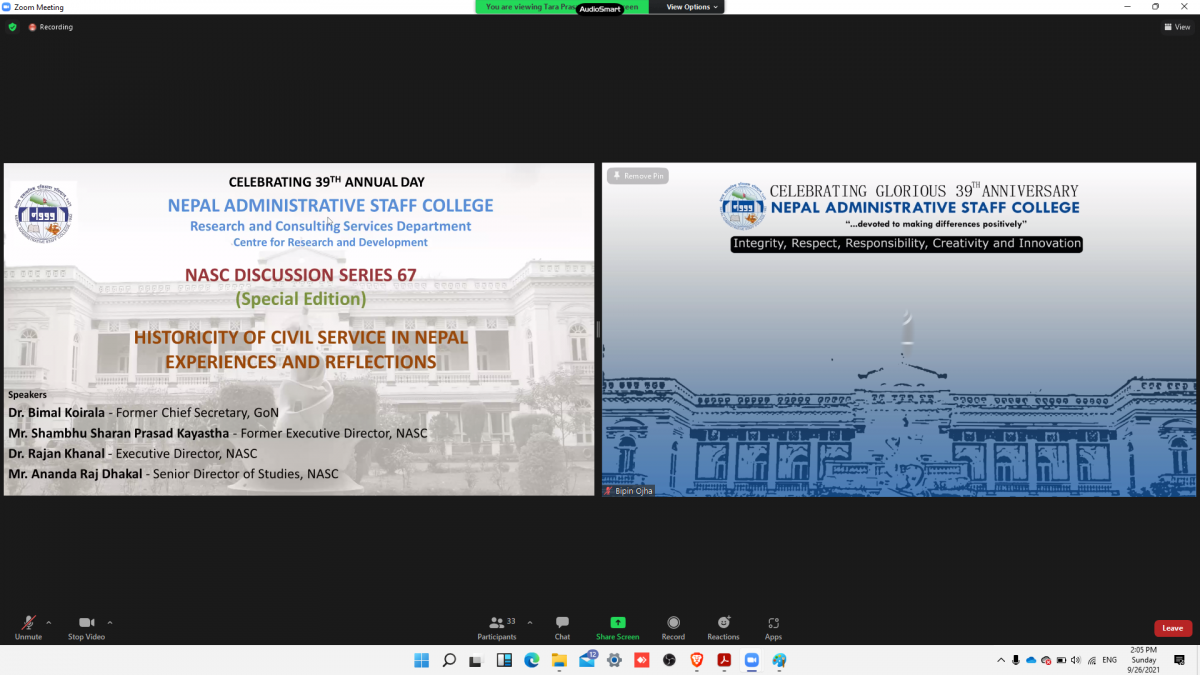Open OneDrive cloud tray icon
Image resolution: width=1200 pixels, height=675 pixels.
[1031, 660]
